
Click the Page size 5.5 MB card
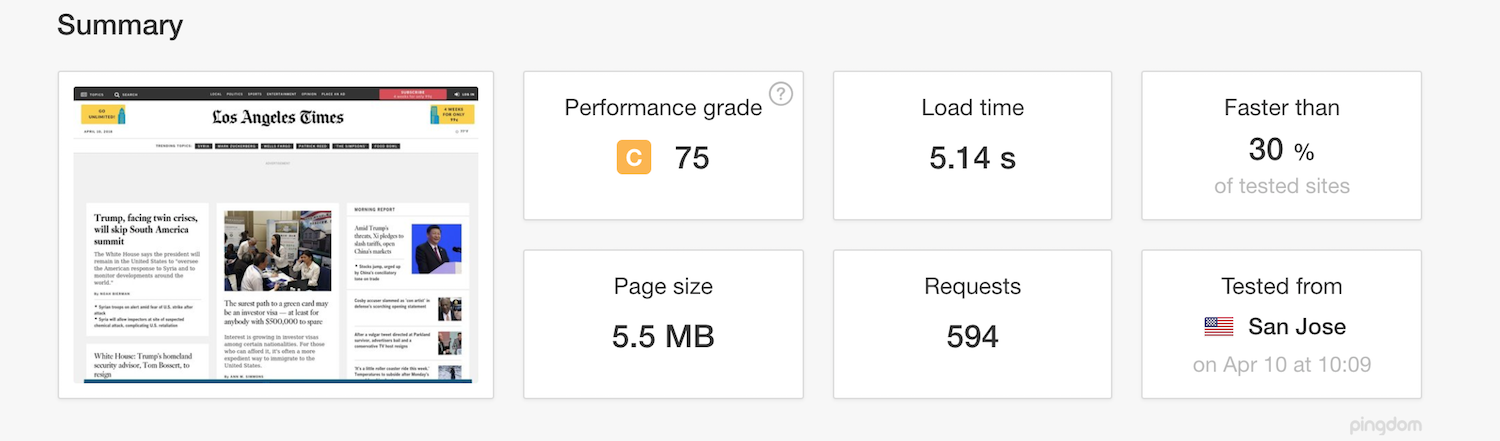click(x=663, y=324)
